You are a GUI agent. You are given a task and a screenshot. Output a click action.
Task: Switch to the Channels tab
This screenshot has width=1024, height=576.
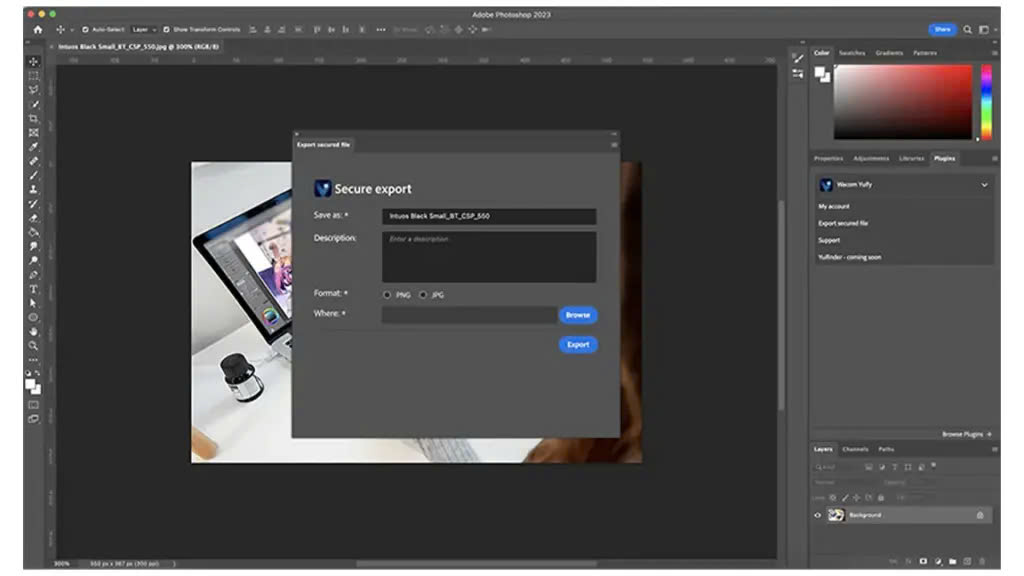coord(855,449)
